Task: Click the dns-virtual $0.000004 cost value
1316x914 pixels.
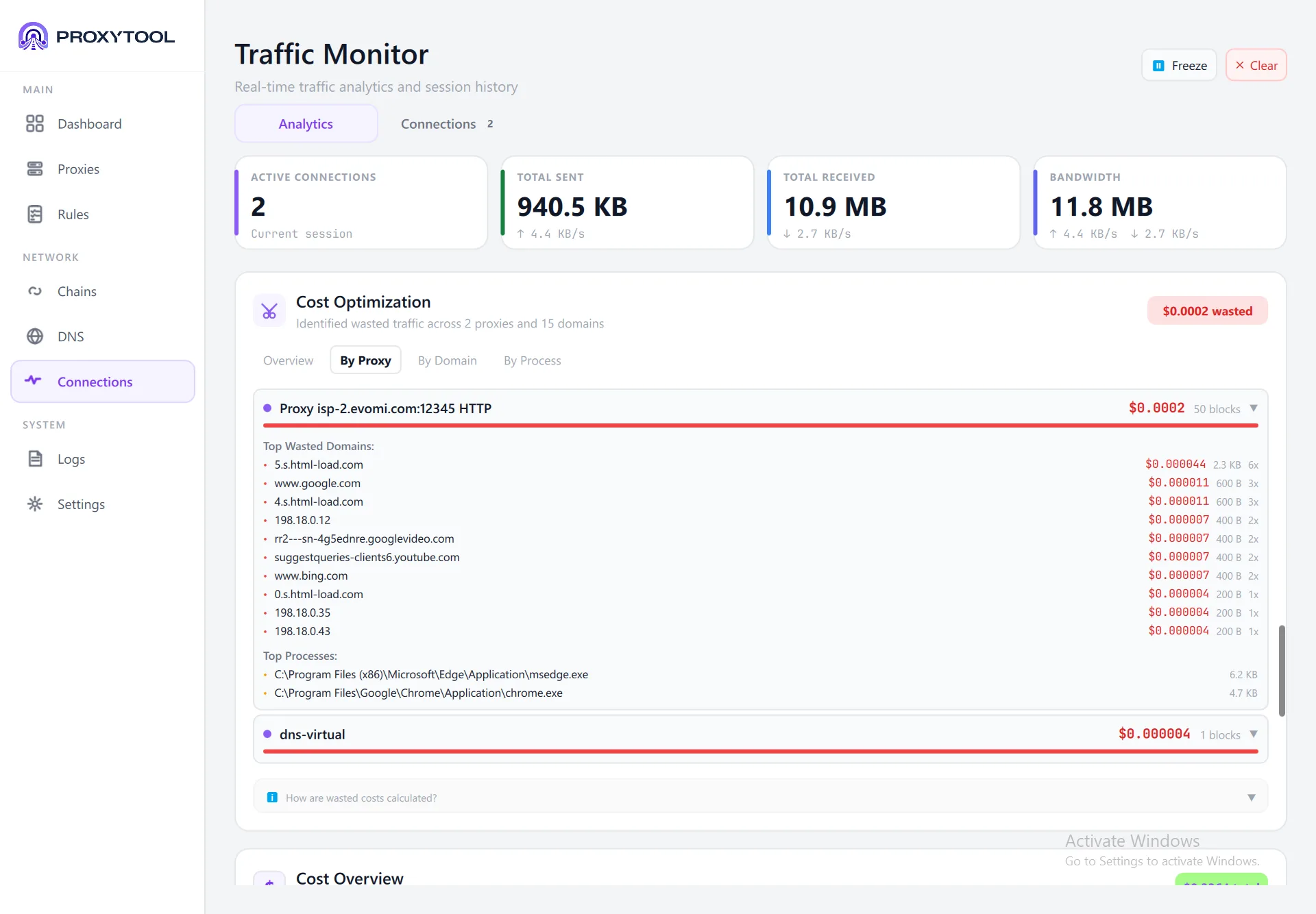Action: (1154, 734)
